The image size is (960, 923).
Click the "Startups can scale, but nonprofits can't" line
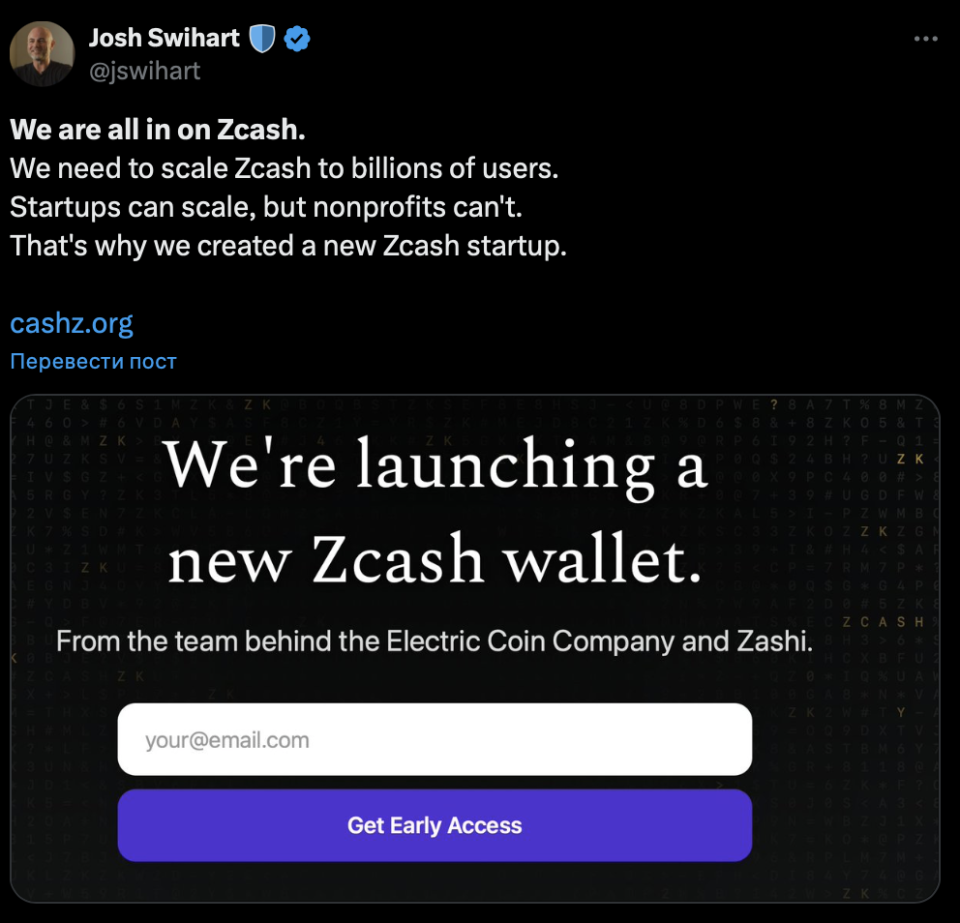pos(266,207)
